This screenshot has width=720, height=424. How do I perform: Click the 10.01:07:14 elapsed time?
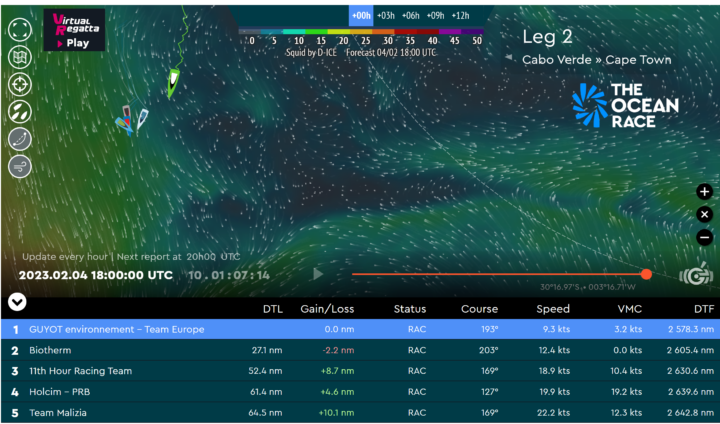[x=229, y=275]
